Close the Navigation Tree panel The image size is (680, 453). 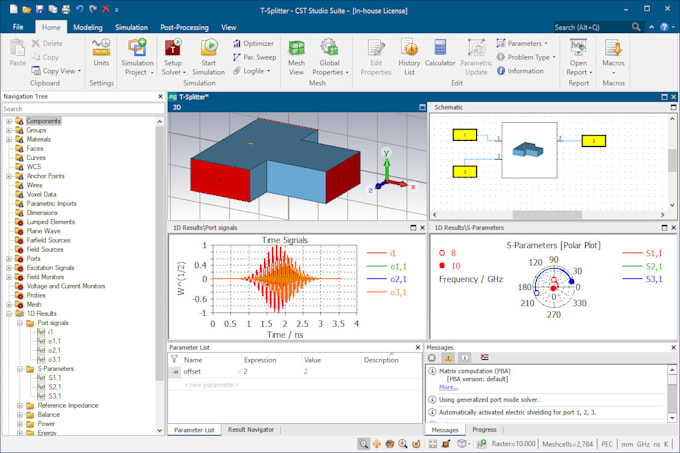coord(160,96)
